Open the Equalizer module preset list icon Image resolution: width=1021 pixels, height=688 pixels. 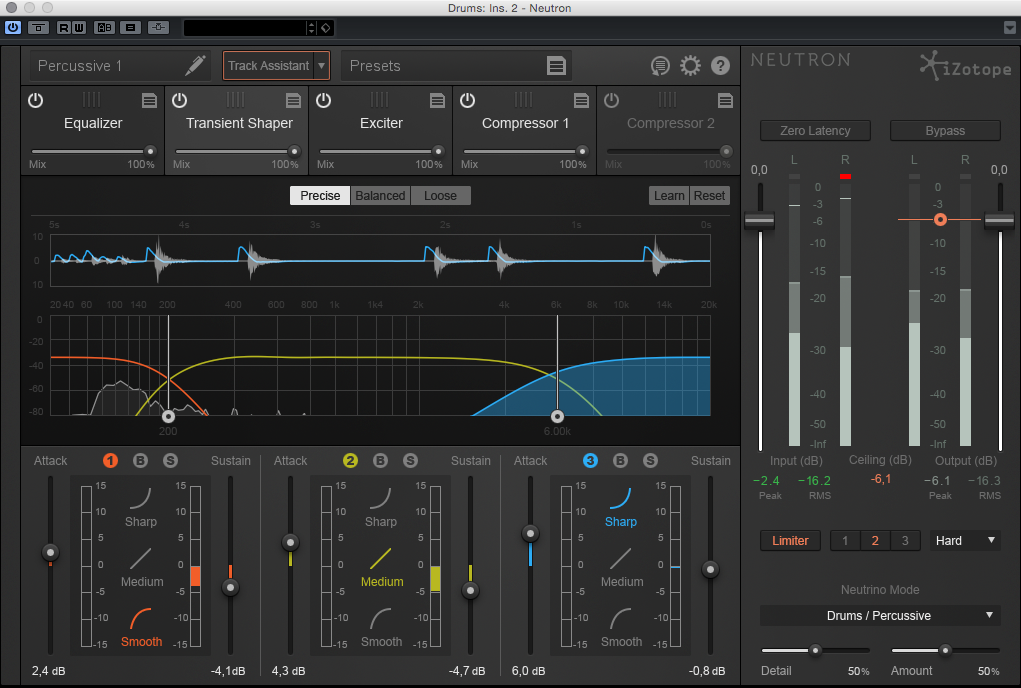point(150,100)
